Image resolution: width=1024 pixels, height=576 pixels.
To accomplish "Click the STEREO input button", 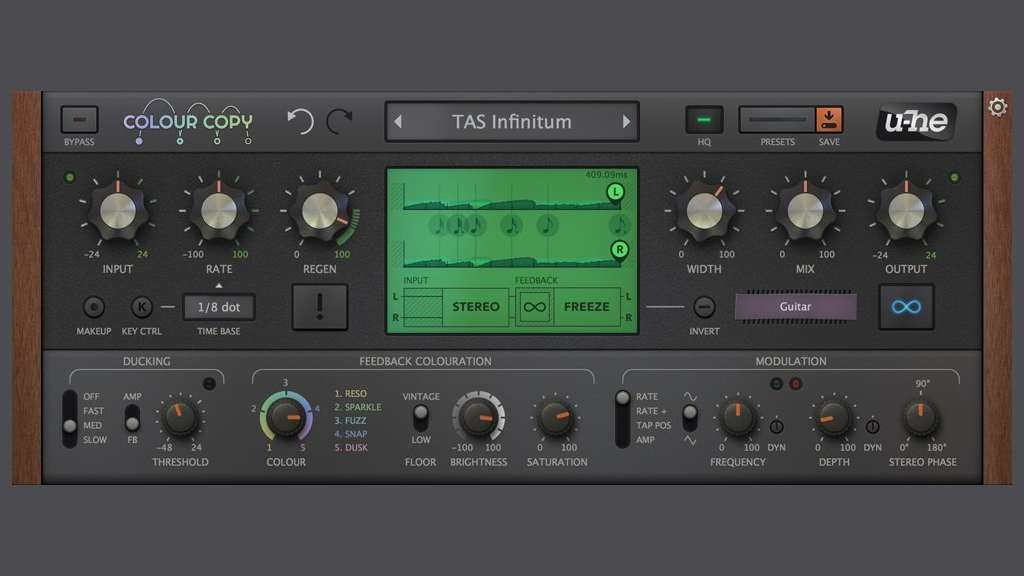I will point(476,307).
